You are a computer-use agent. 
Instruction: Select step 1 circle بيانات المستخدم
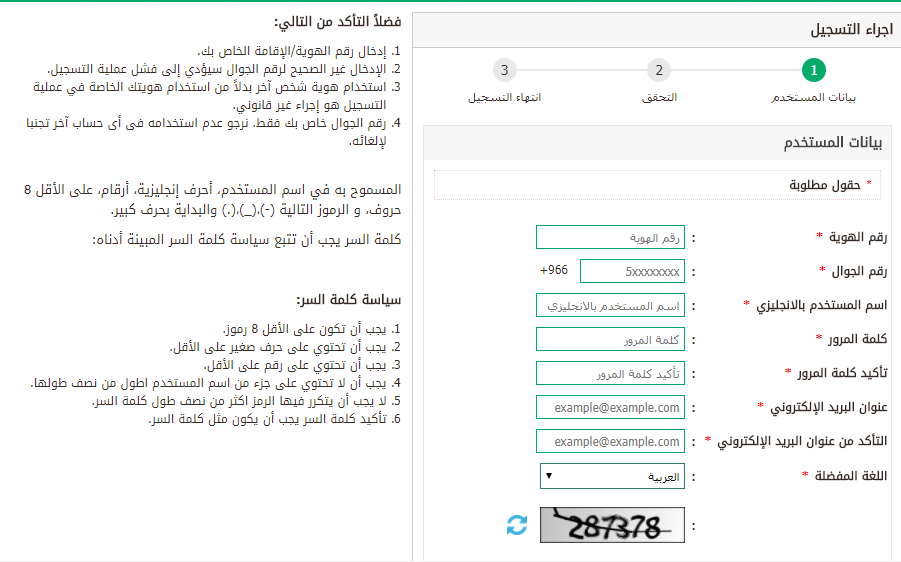click(x=814, y=70)
